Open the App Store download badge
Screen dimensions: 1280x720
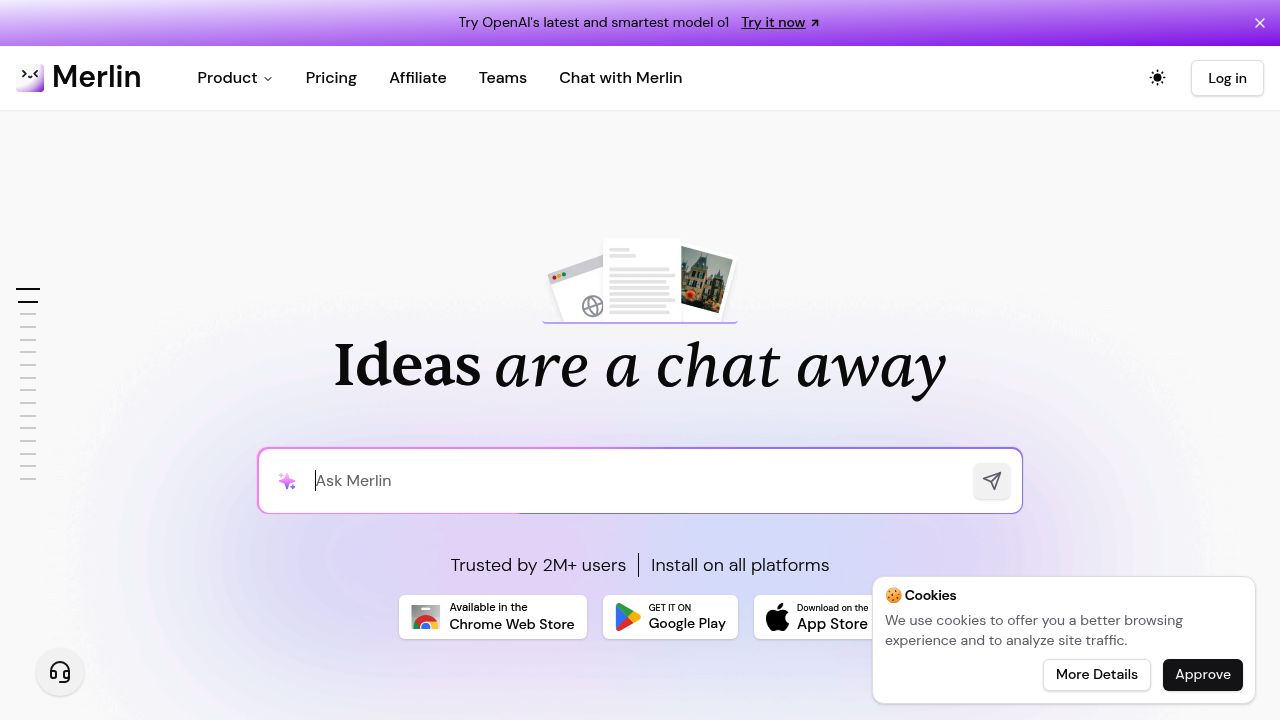[813, 617]
